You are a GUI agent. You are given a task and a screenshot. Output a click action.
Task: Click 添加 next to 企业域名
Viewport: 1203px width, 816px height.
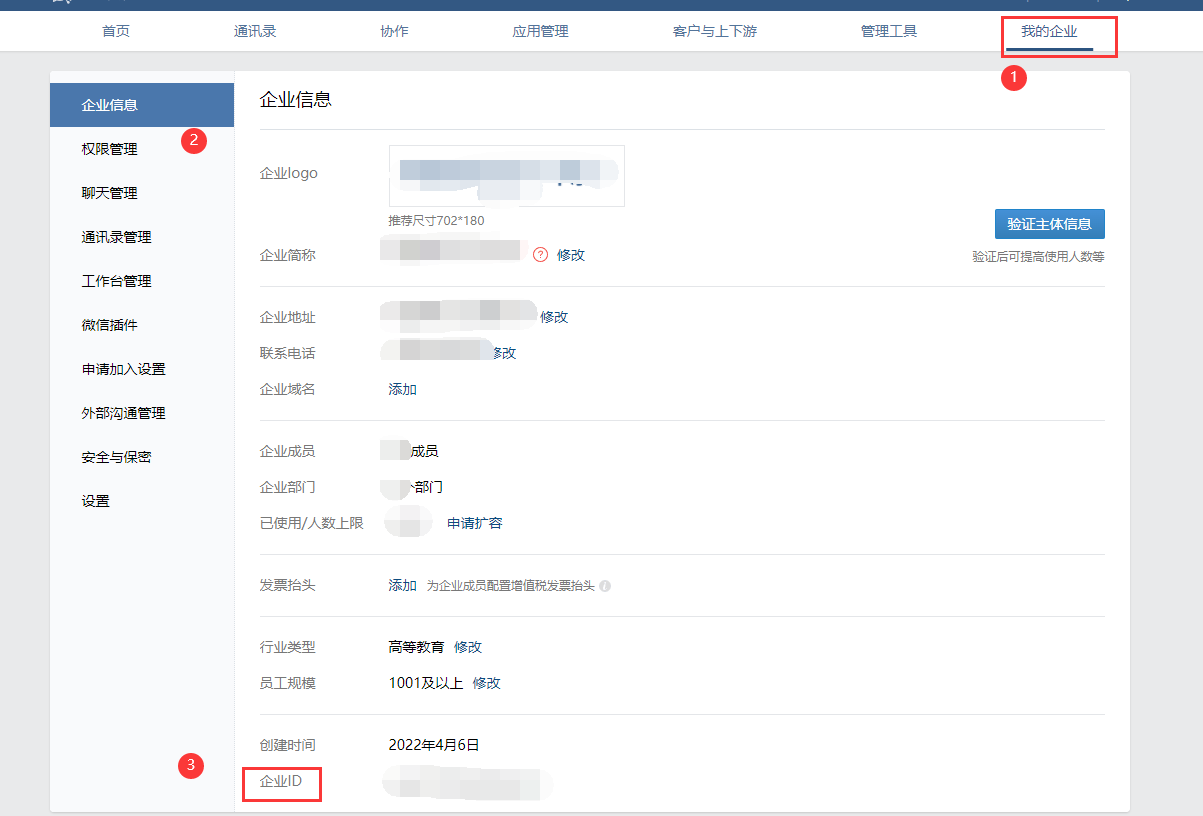(403, 389)
